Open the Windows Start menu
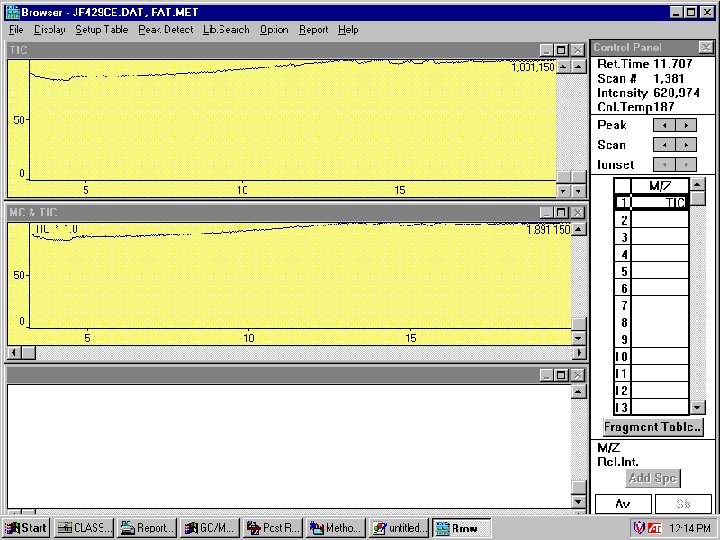720x540 pixels. pyautogui.click(x=26, y=528)
